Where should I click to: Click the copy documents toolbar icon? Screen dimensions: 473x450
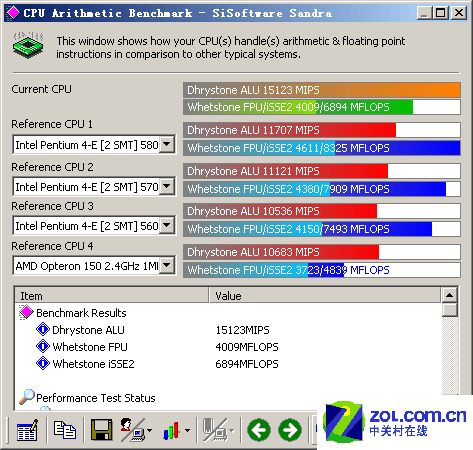pos(65,430)
